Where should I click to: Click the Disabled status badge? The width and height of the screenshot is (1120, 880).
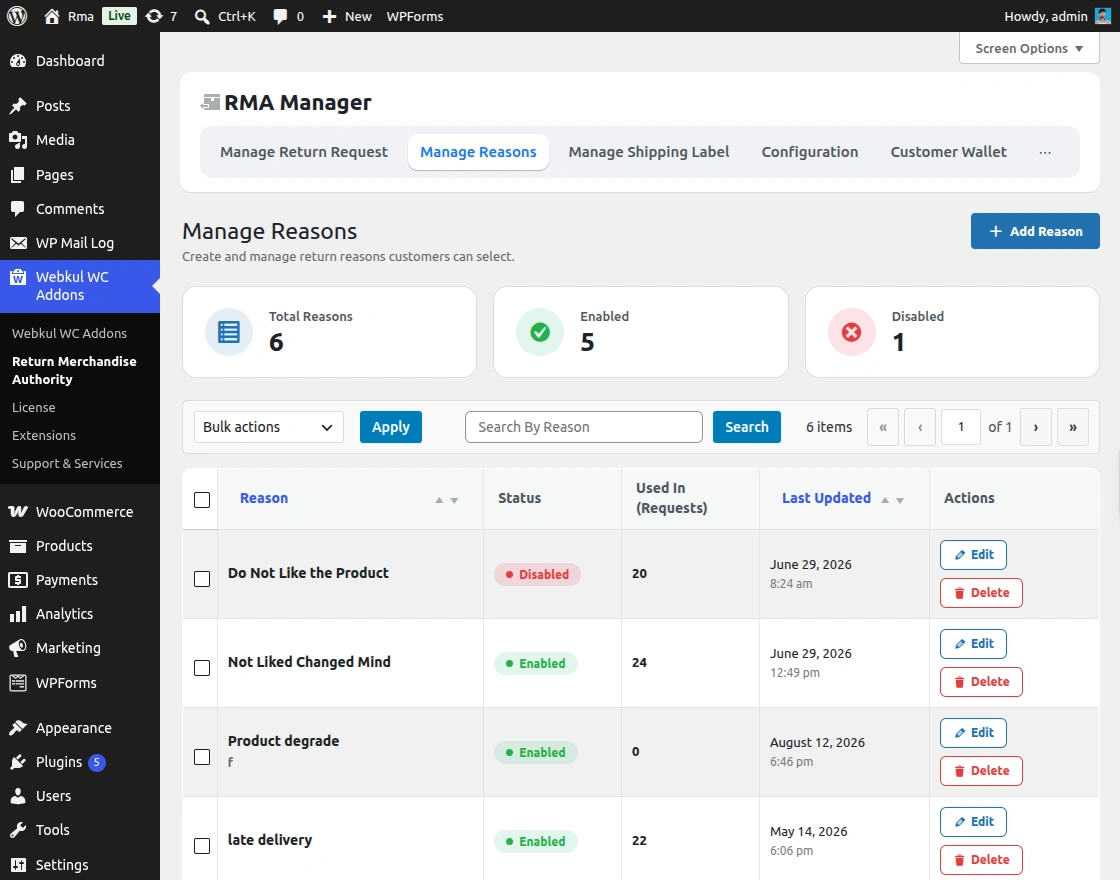[x=537, y=574]
